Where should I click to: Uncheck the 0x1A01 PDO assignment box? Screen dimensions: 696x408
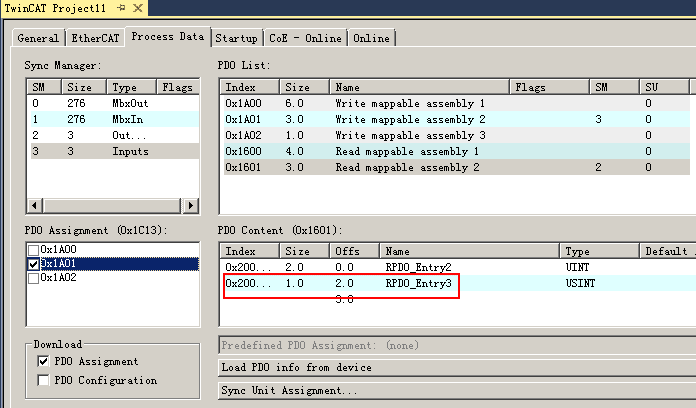(x=34, y=264)
